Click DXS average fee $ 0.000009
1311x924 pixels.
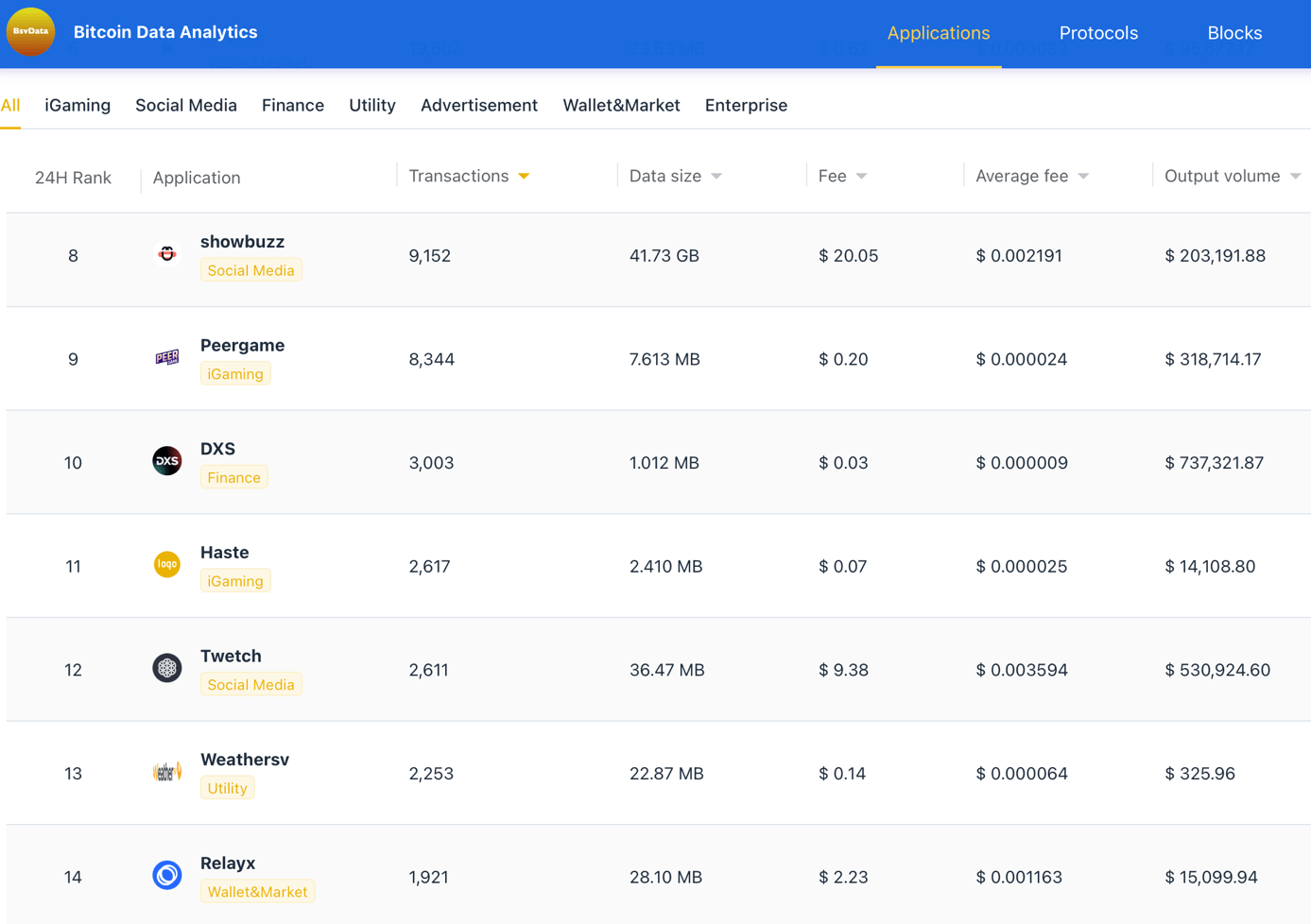tap(1022, 463)
